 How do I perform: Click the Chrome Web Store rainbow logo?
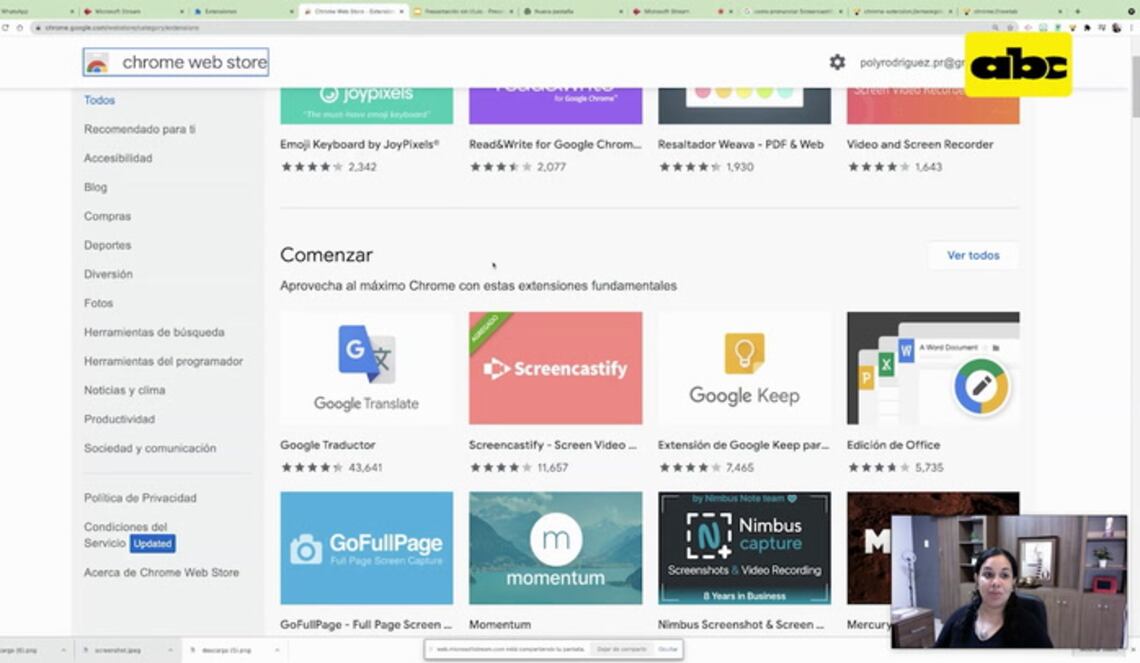97,63
